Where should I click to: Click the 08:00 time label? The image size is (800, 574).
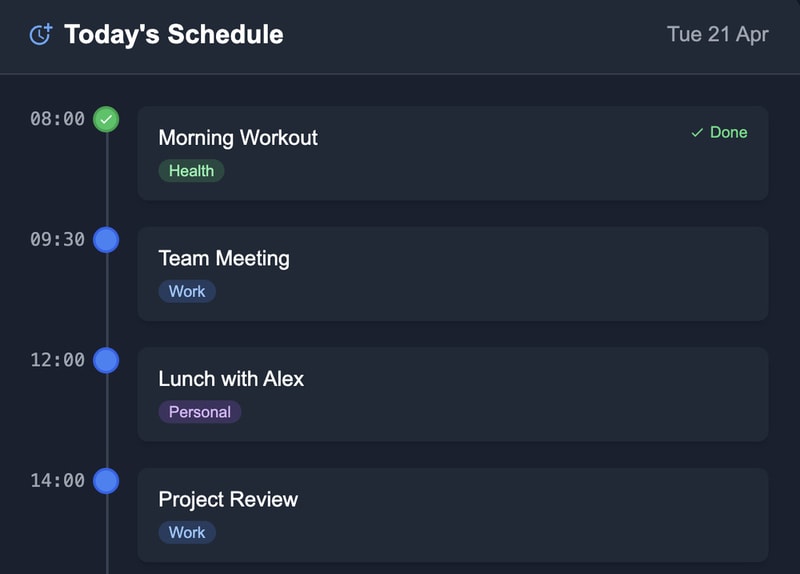pos(57,119)
